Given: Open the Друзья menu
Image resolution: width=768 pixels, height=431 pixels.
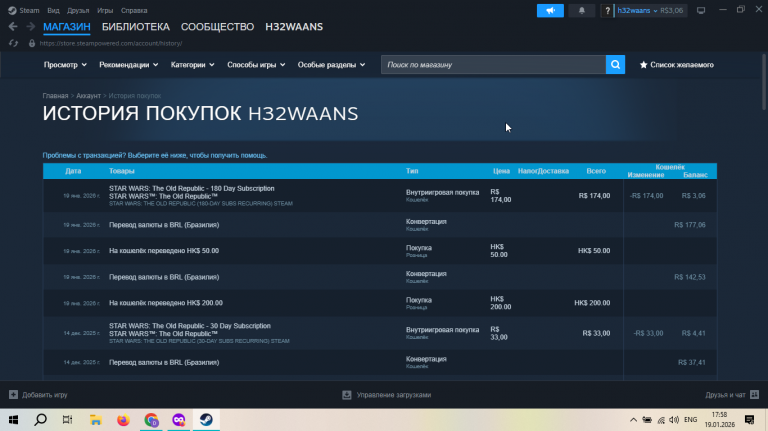Looking at the screenshot, I should pyautogui.click(x=78, y=10).
